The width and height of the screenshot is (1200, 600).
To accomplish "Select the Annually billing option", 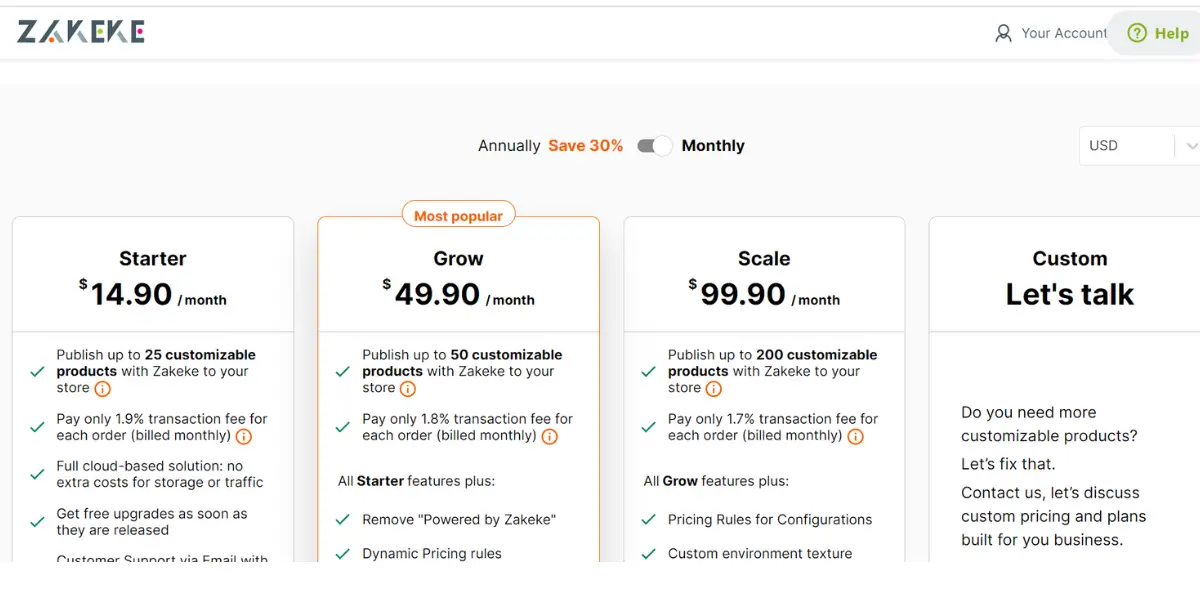I will coord(509,146).
